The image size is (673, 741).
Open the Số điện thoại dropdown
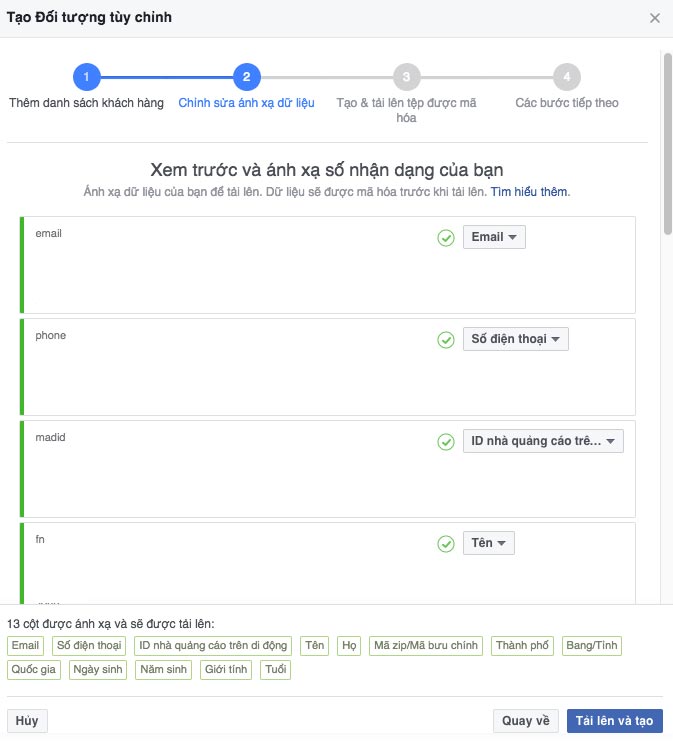tap(516, 339)
